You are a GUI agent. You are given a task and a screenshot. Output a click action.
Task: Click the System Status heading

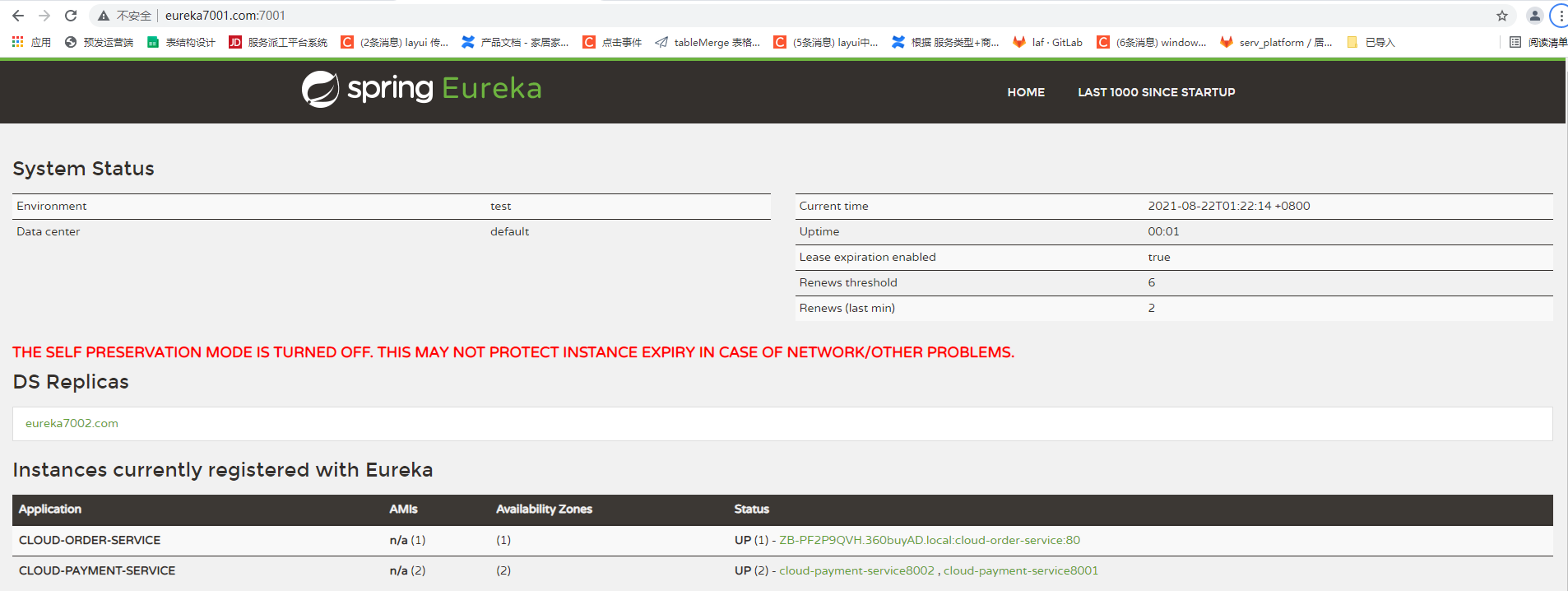tap(83, 169)
